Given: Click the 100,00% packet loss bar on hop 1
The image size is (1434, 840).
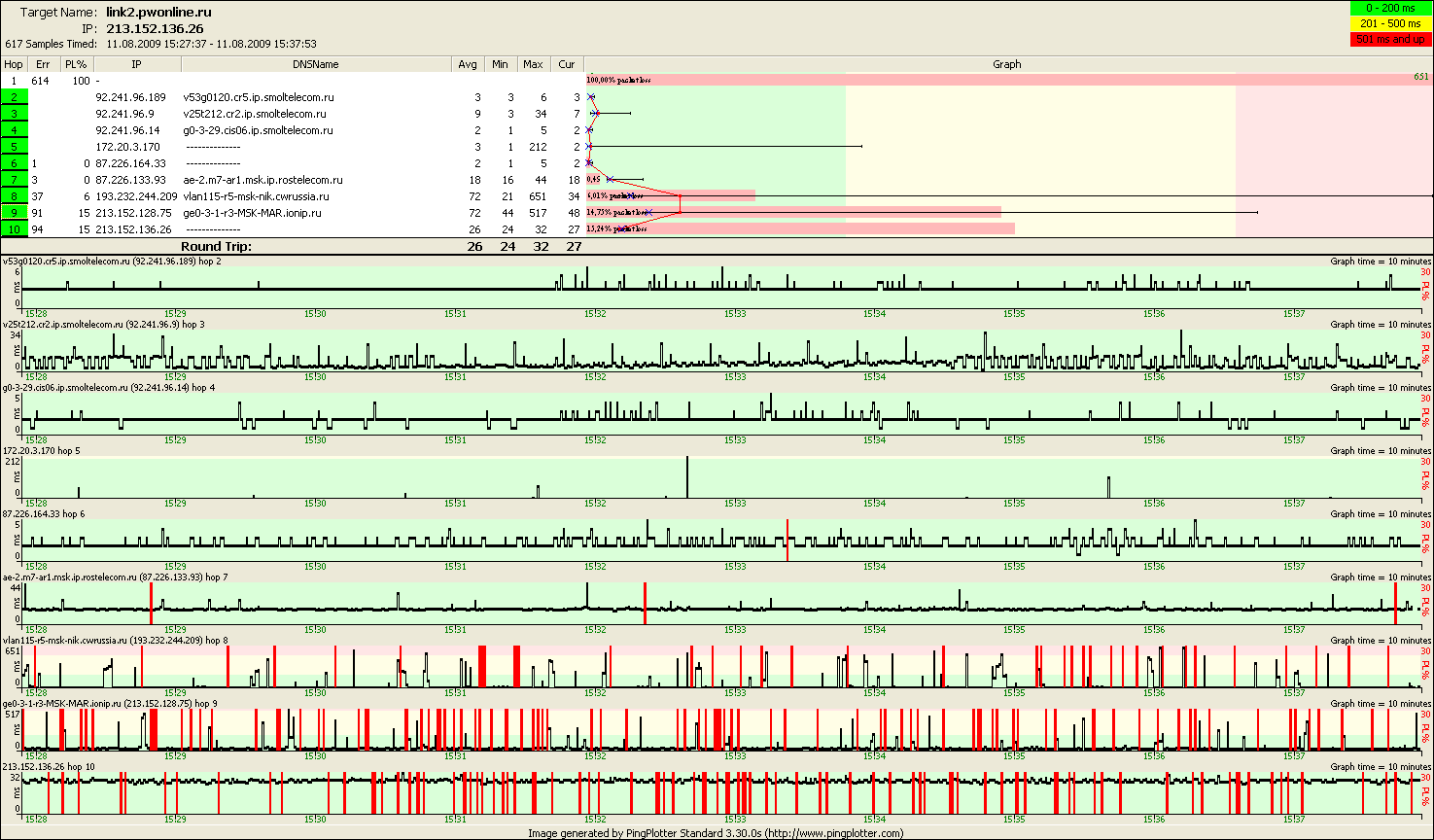Looking at the screenshot, I should click(x=1008, y=80).
